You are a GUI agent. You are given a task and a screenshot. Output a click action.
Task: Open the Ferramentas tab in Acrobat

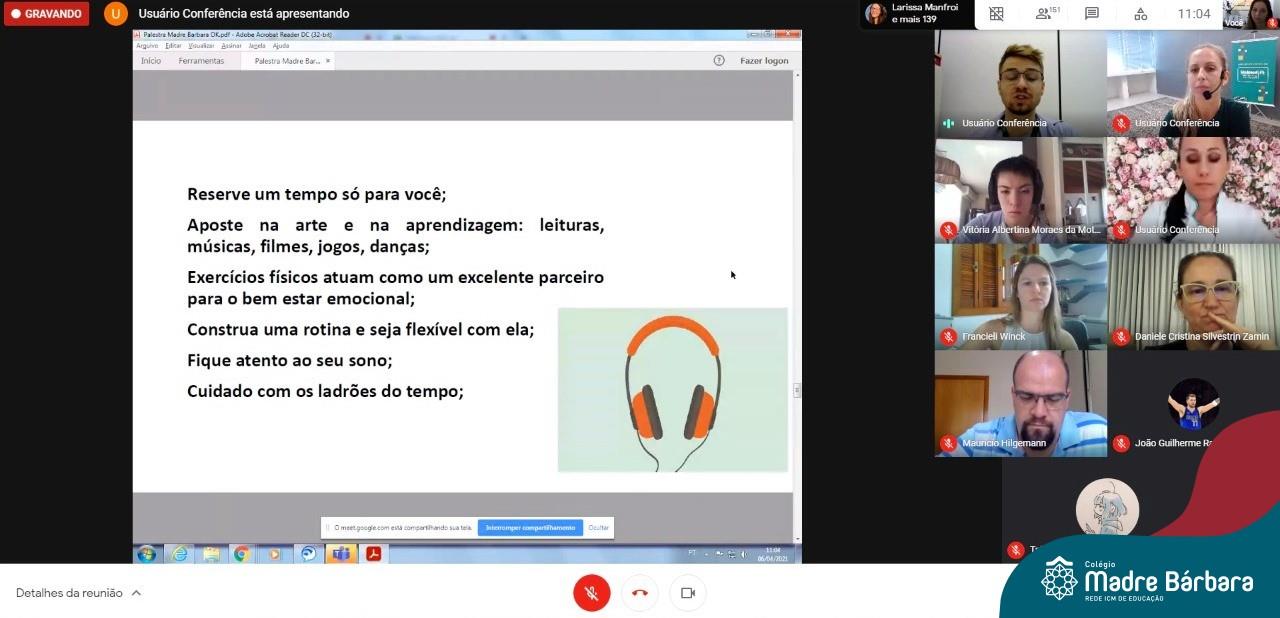(201, 61)
